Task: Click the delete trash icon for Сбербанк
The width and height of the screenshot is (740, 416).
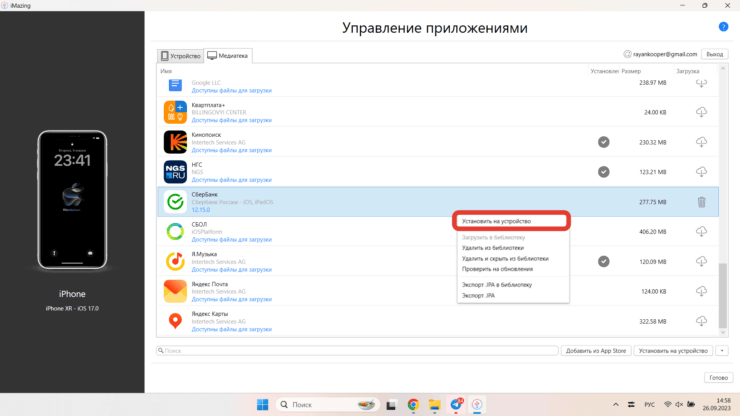Action: click(x=701, y=202)
